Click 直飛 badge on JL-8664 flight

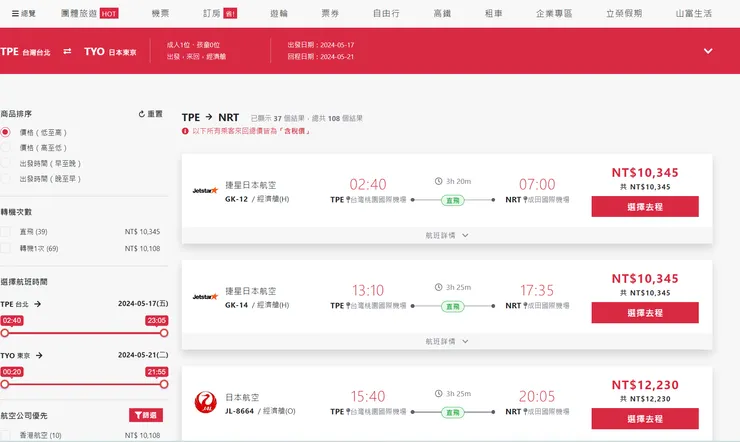point(453,413)
